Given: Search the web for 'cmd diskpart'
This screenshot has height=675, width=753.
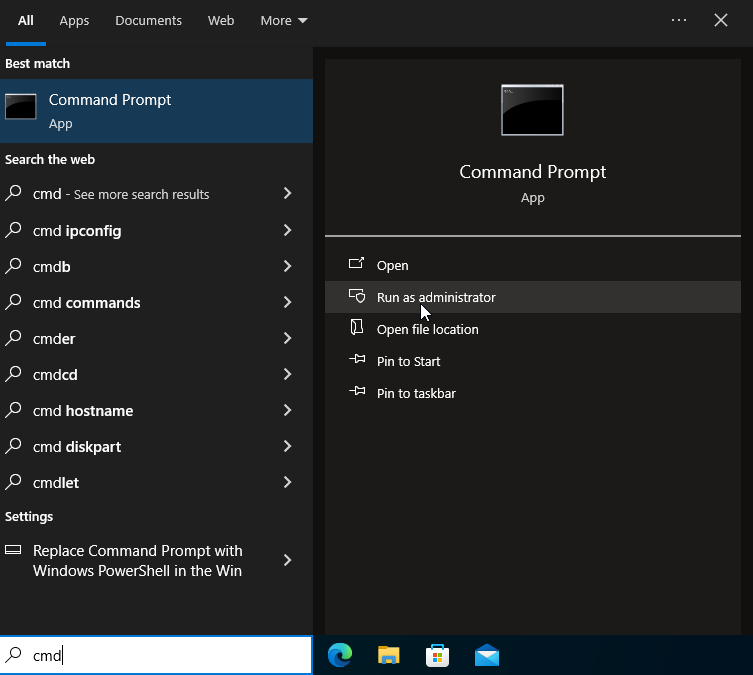Looking at the screenshot, I should pos(156,446).
